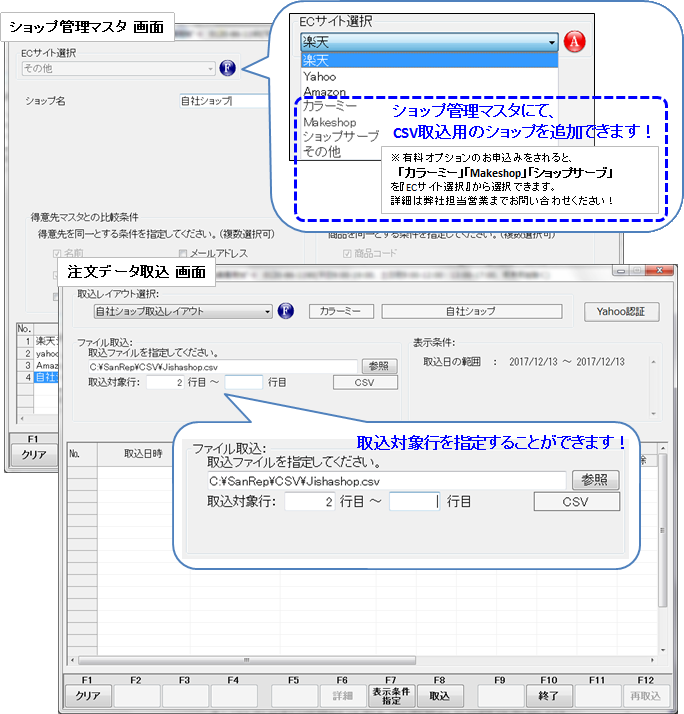Click the display conditions panel scroll down arrow

pyautogui.click(x=654, y=414)
